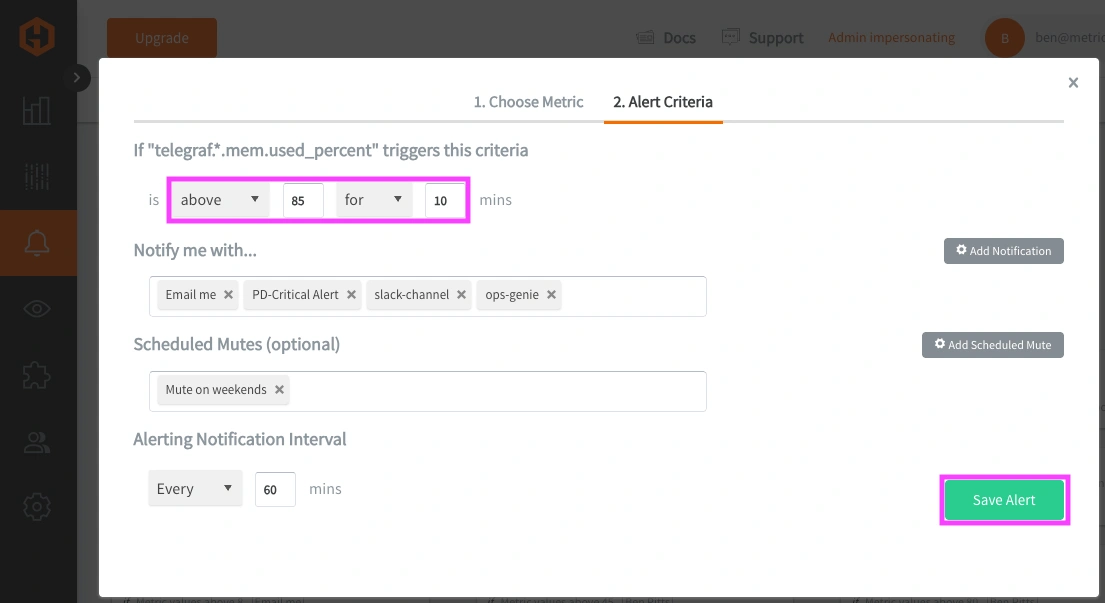The height and width of the screenshot is (603, 1105).
Task: Open the Docs link
Action: tap(666, 38)
